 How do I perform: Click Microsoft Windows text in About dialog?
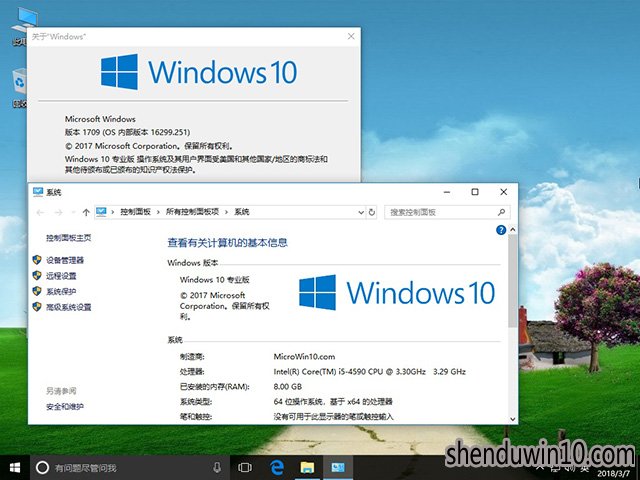[100, 119]
